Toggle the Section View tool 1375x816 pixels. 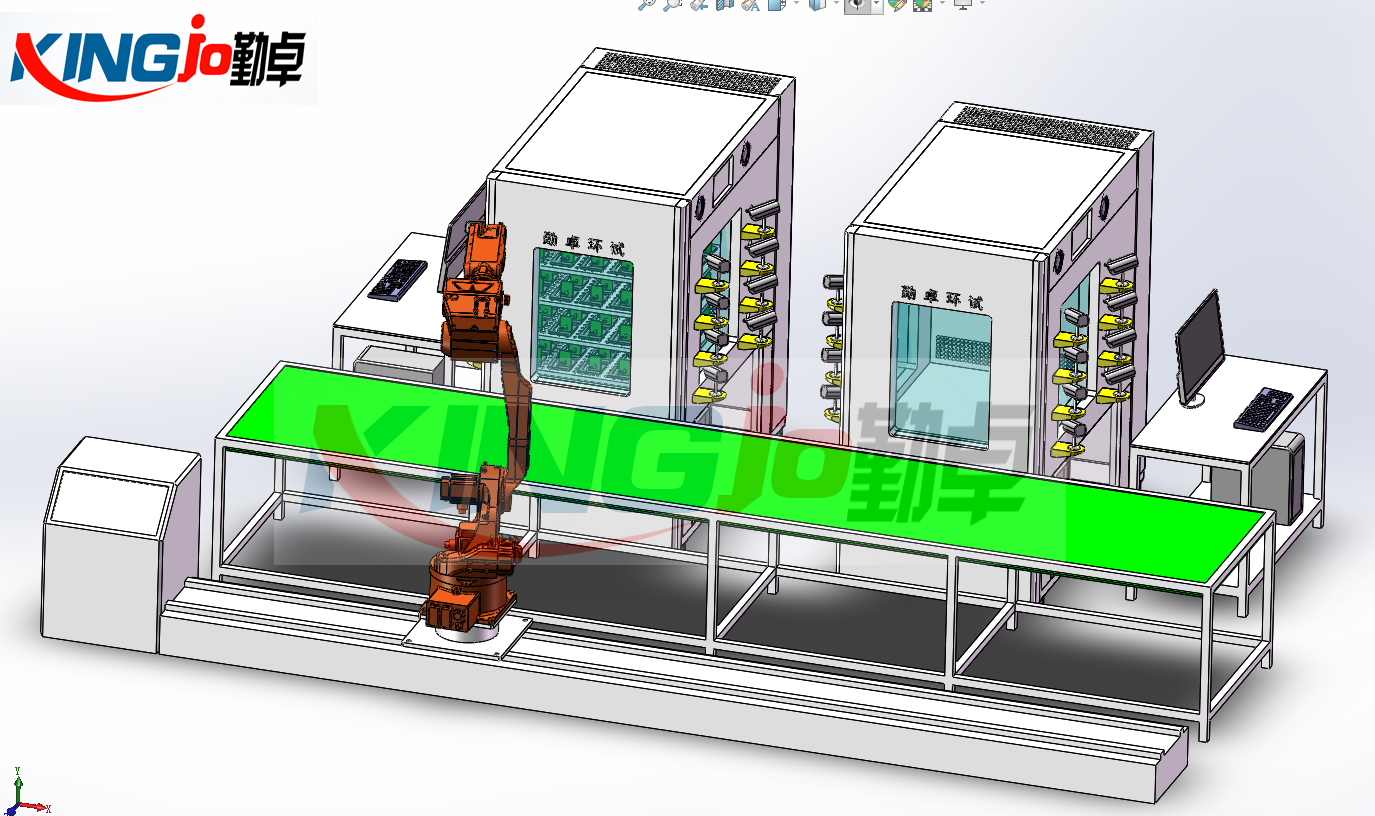(x=724, y=4)
